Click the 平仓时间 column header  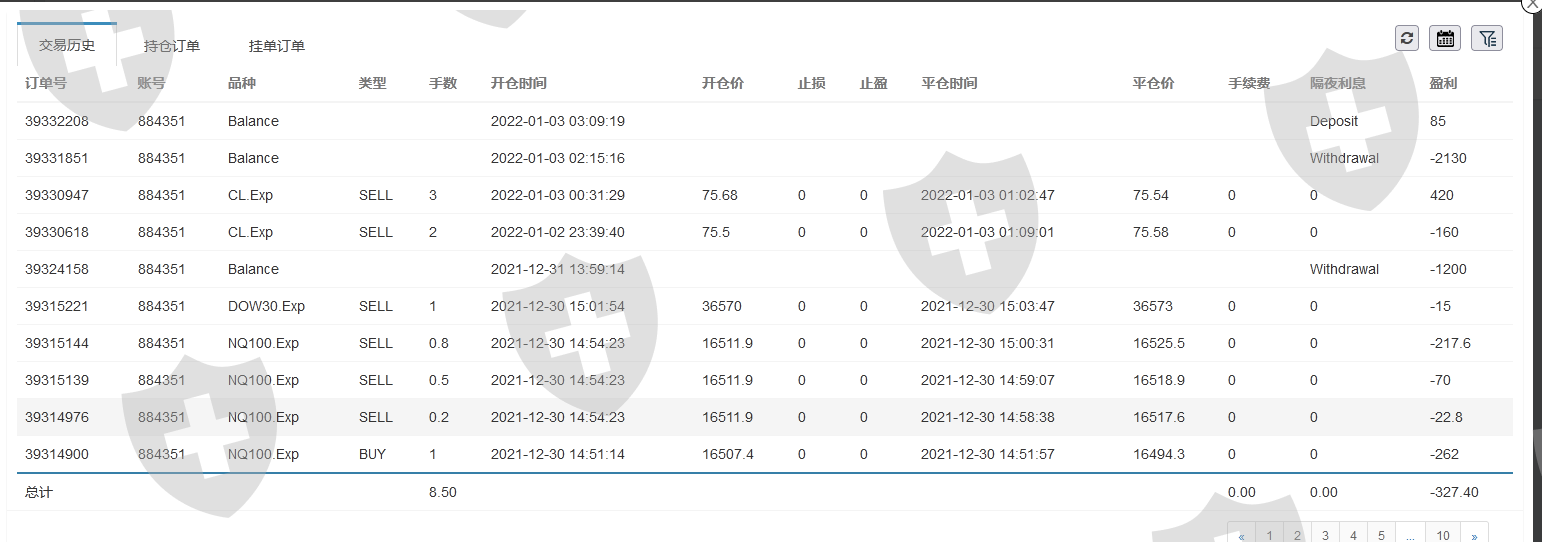pyautogui.click(x=950, y=83)
